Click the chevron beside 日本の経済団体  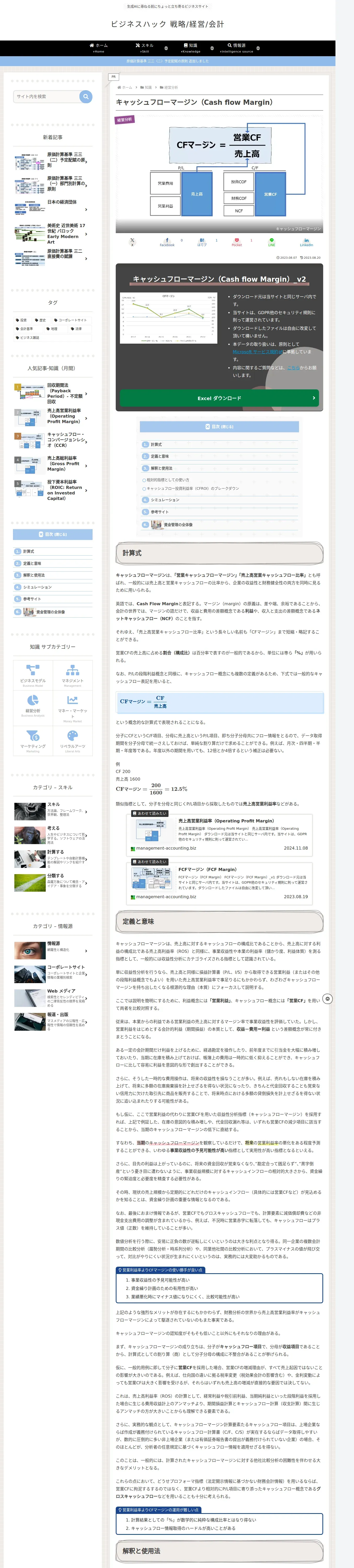tap(86, 209)
